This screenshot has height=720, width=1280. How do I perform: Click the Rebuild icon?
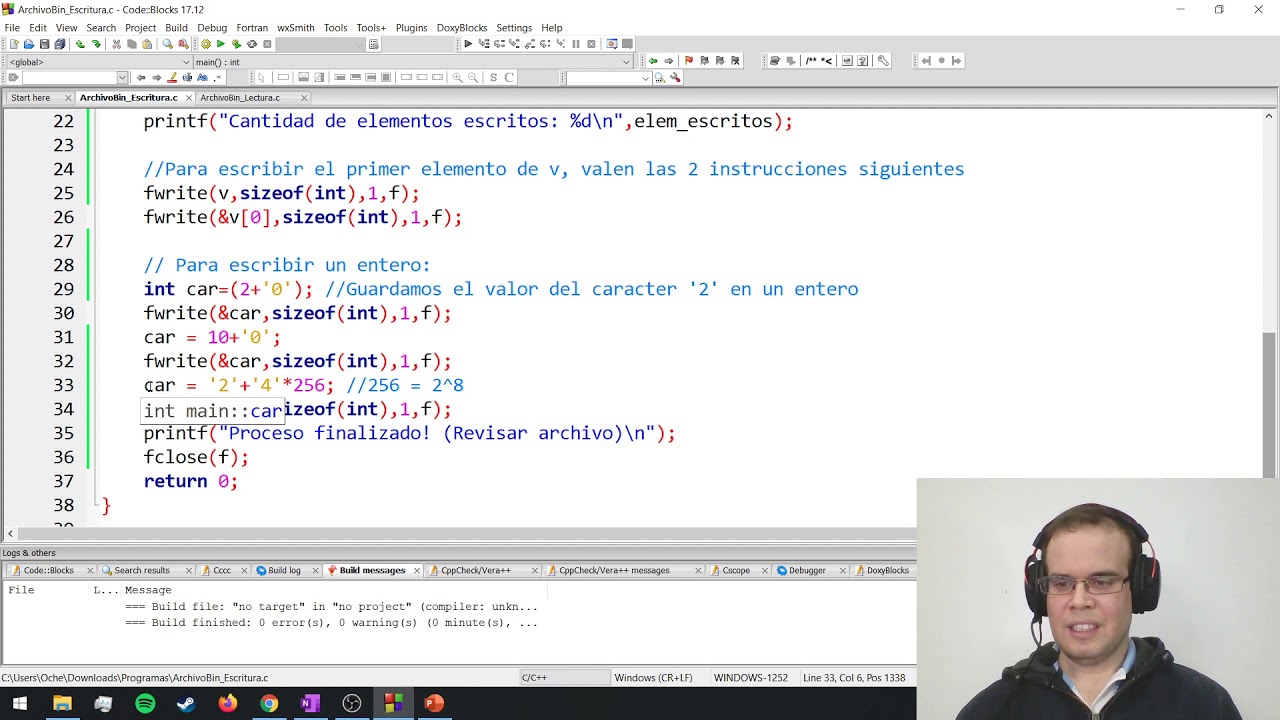pyautogui.click(x=252, y=44)
